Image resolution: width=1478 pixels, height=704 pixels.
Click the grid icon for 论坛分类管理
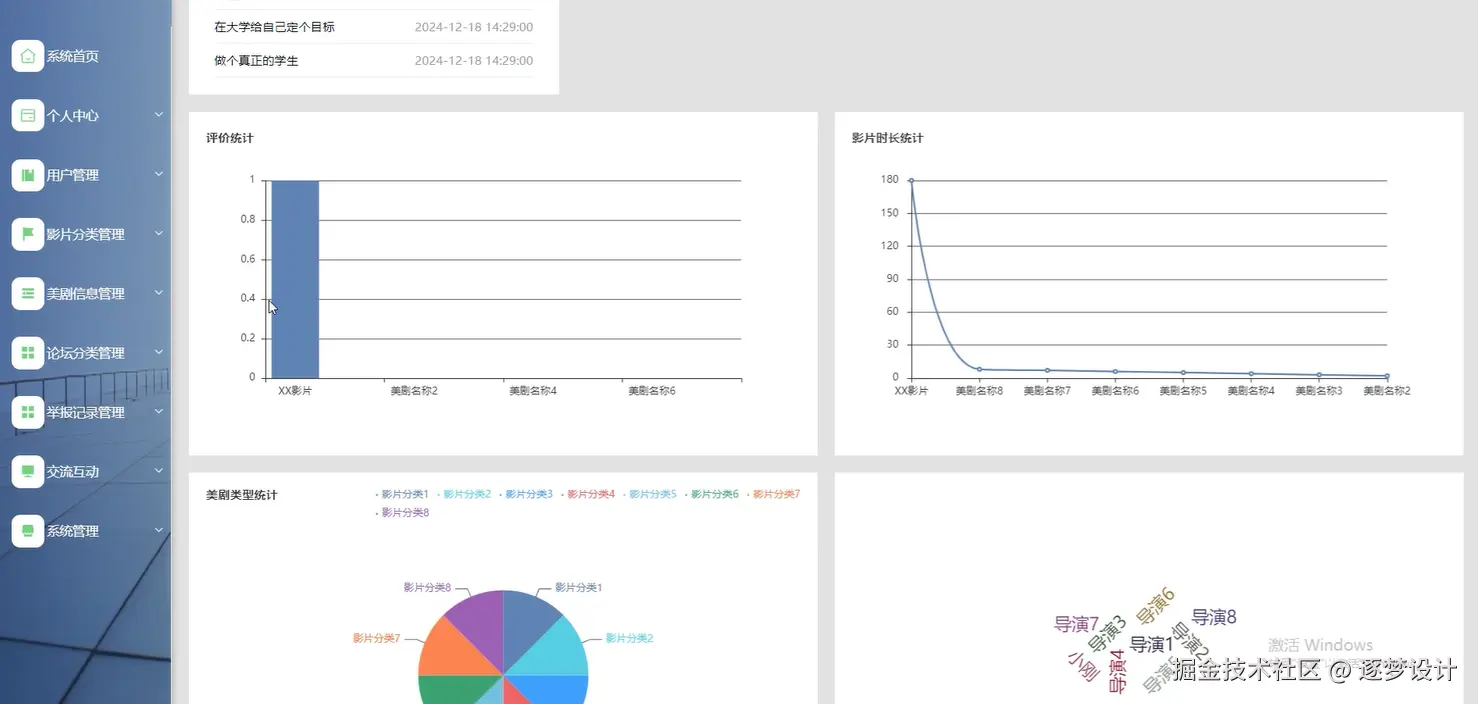[x=27, y=352]
